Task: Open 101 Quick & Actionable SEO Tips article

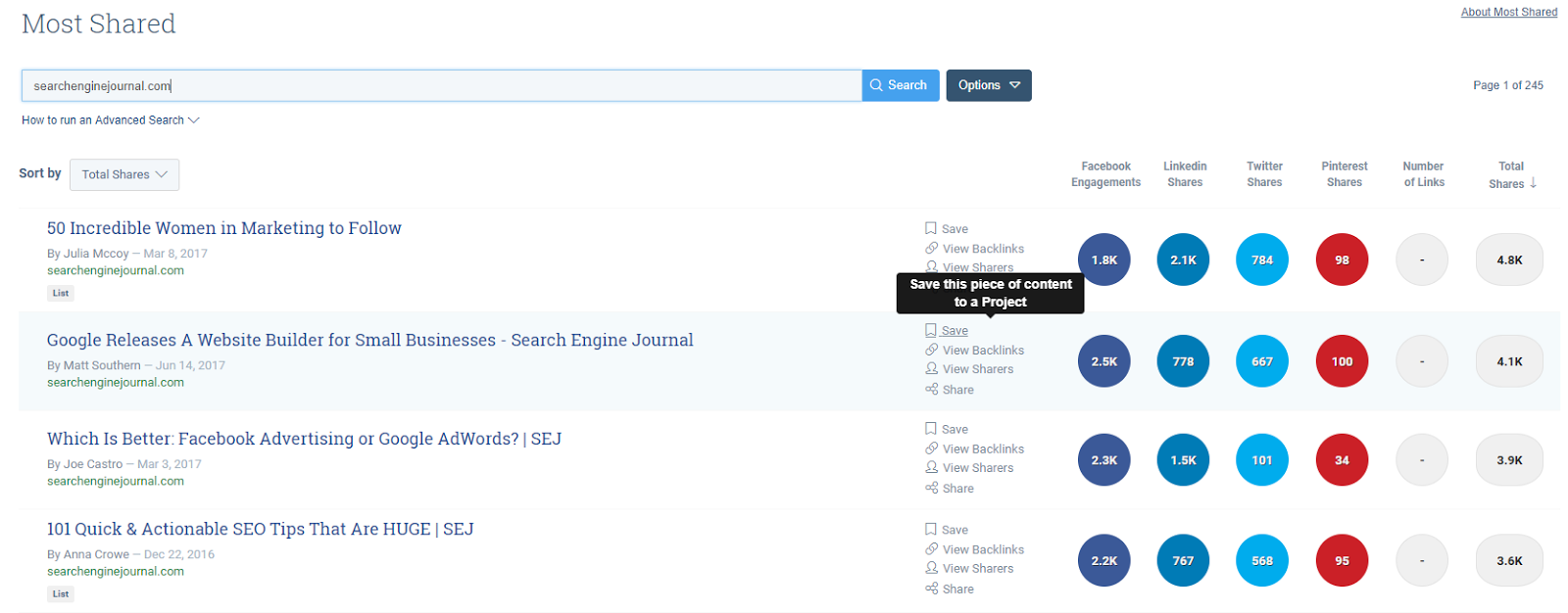Action: (261, 529)
